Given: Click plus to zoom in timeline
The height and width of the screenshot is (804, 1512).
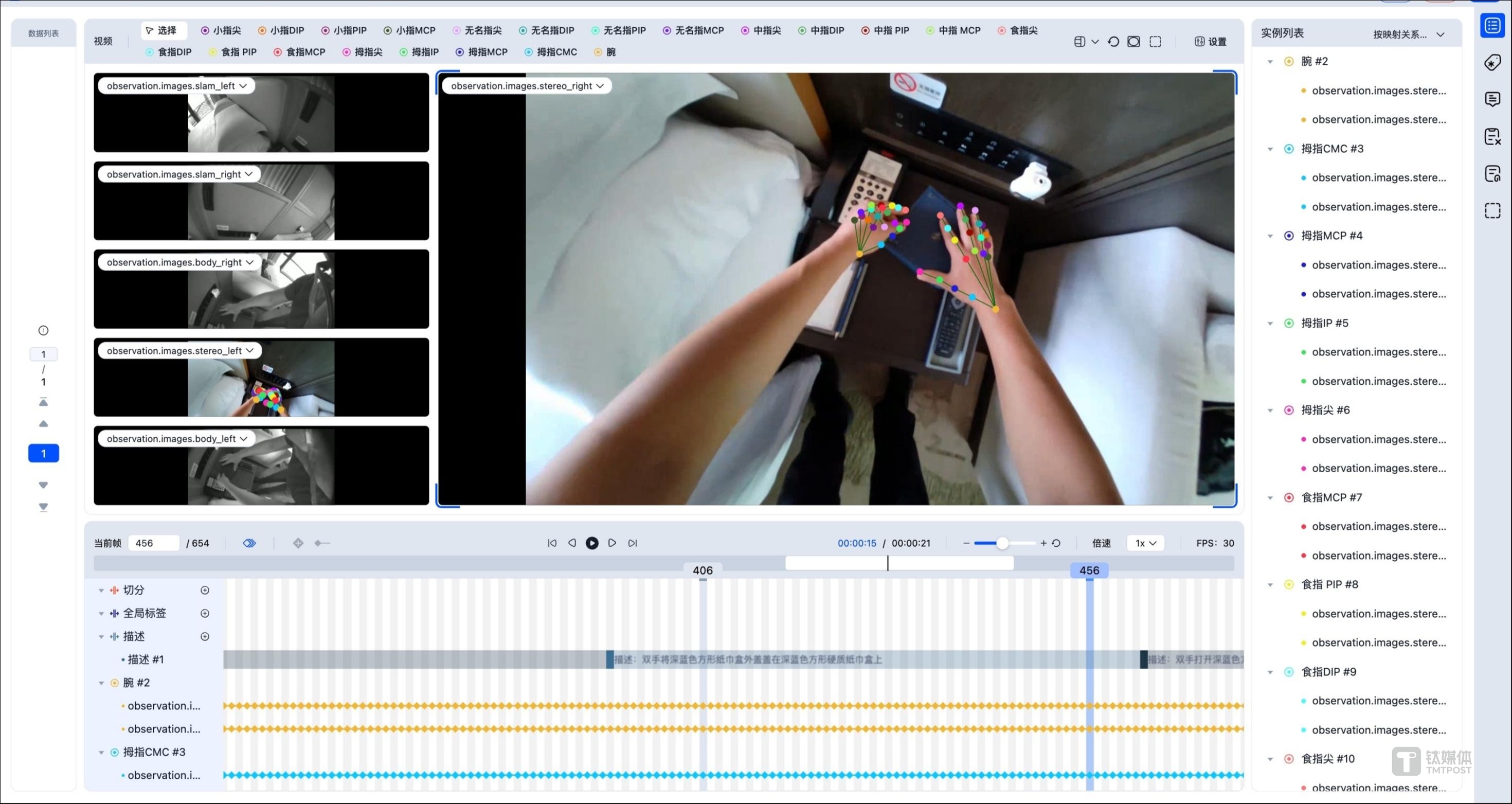Looking at the screenshot, I should pos(1043,543).
